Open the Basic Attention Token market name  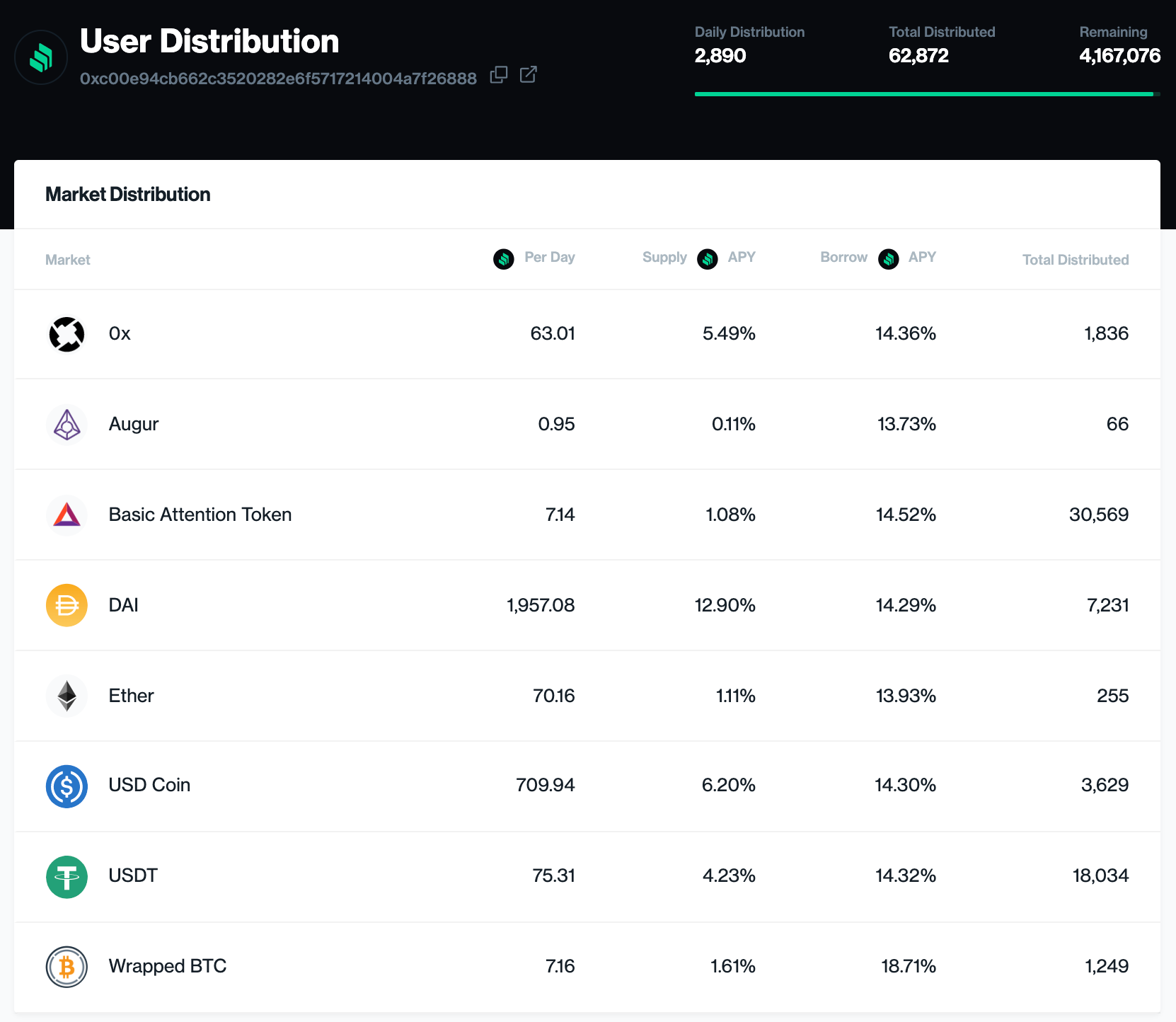pyautogui.click(x=200, y=515)
